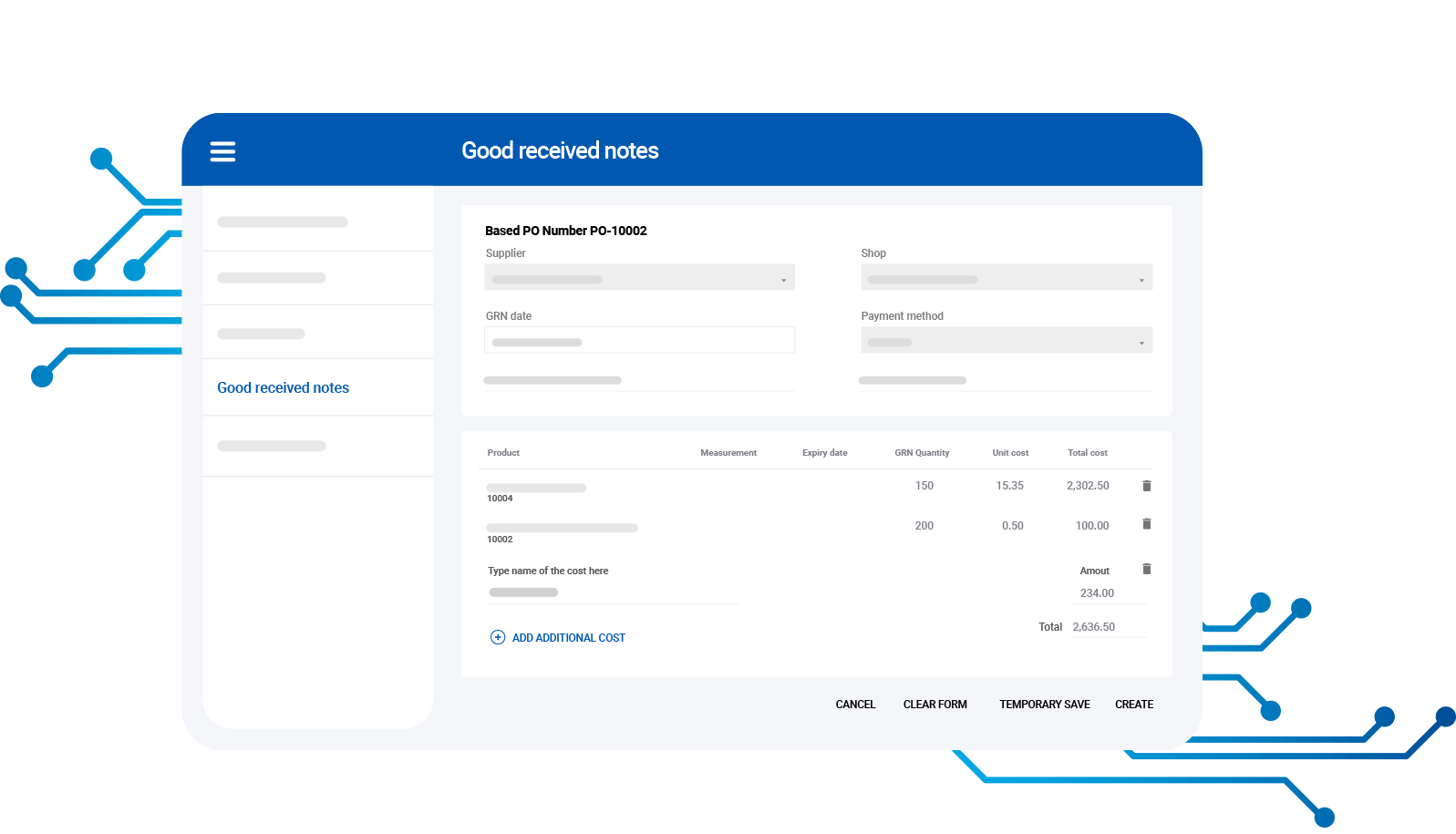Focus the GRN date field
Image resolution: width=1456 pixels, height=834 pixels.
coord(639,341)
